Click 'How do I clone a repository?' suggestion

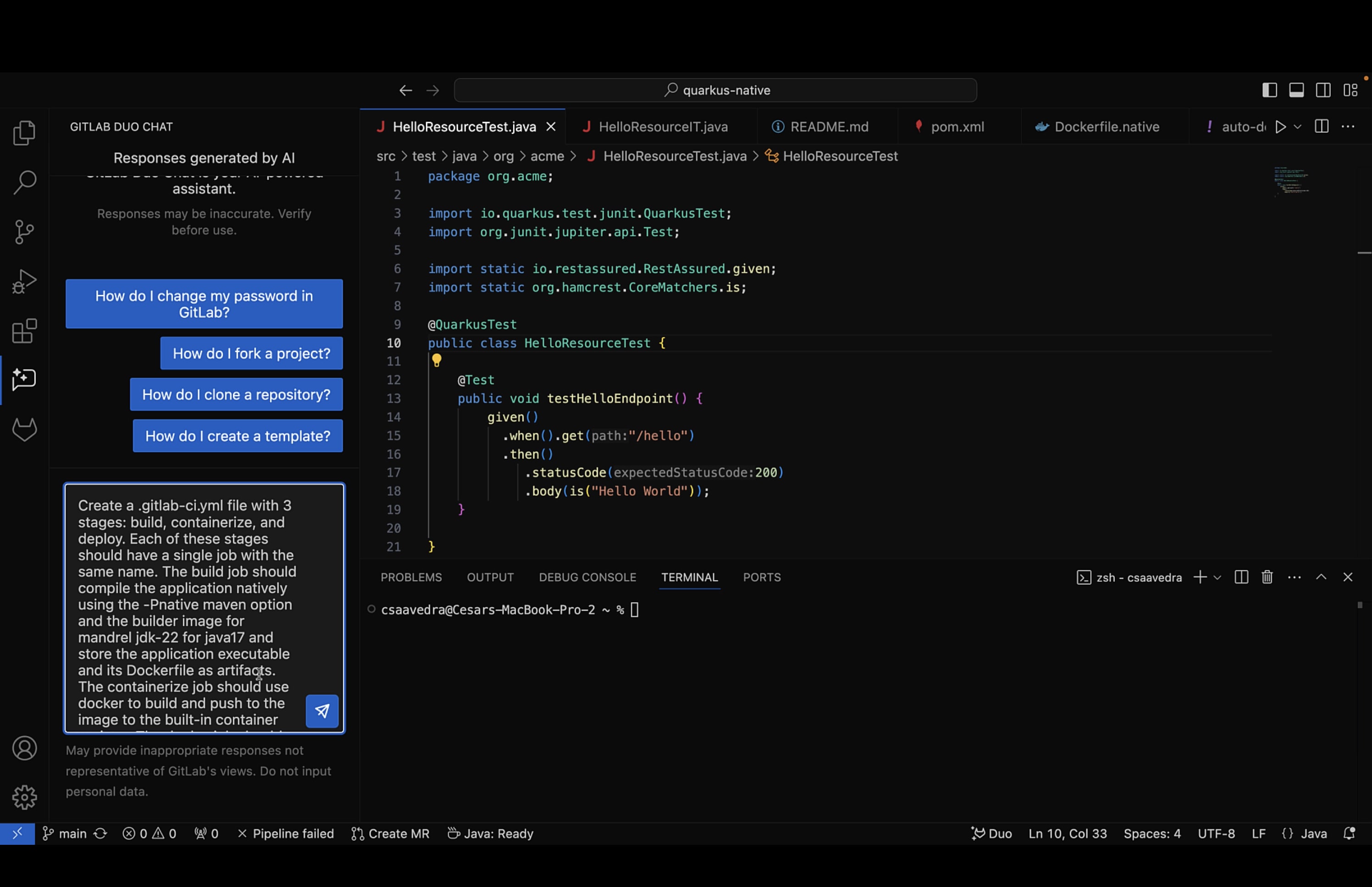tap(236, 394)
